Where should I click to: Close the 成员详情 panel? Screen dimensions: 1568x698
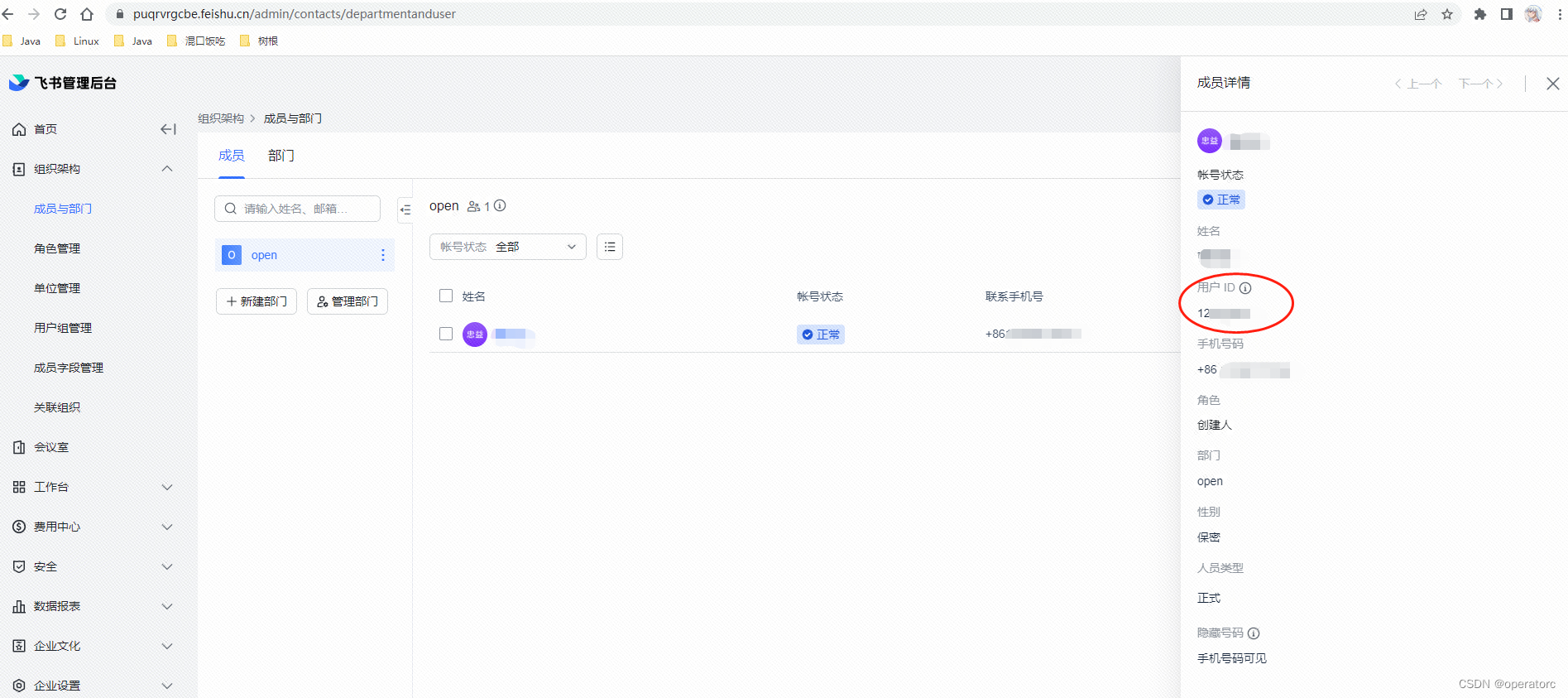(1553, 84)
